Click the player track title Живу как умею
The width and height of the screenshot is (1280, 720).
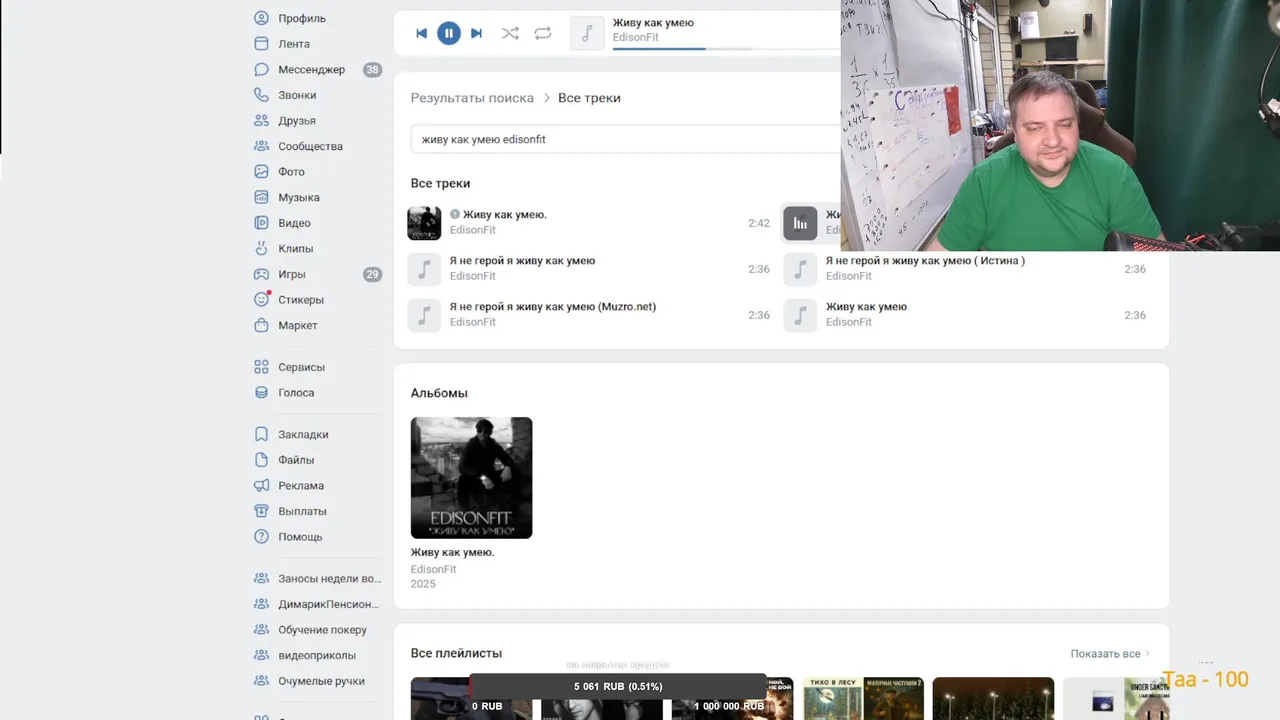pyautogui.click(x=653, y=23)
